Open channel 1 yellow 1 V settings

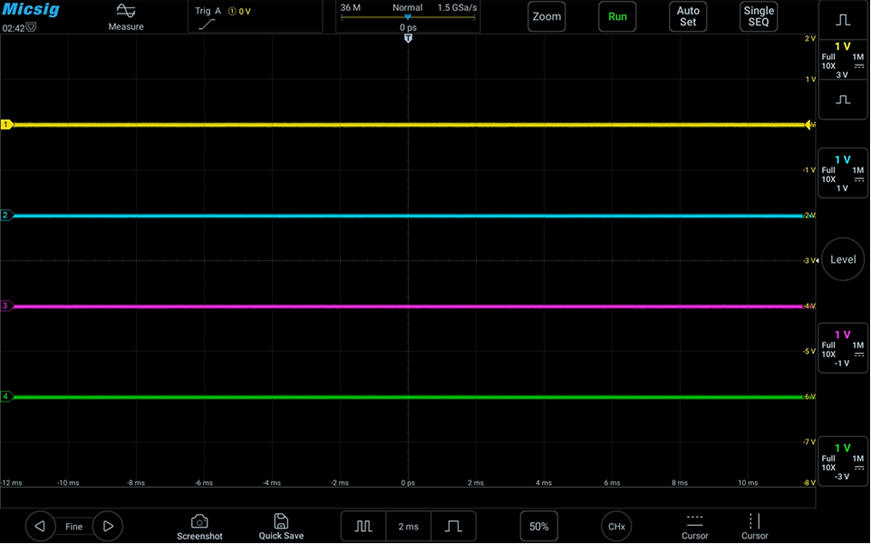(x=843, y=60)
